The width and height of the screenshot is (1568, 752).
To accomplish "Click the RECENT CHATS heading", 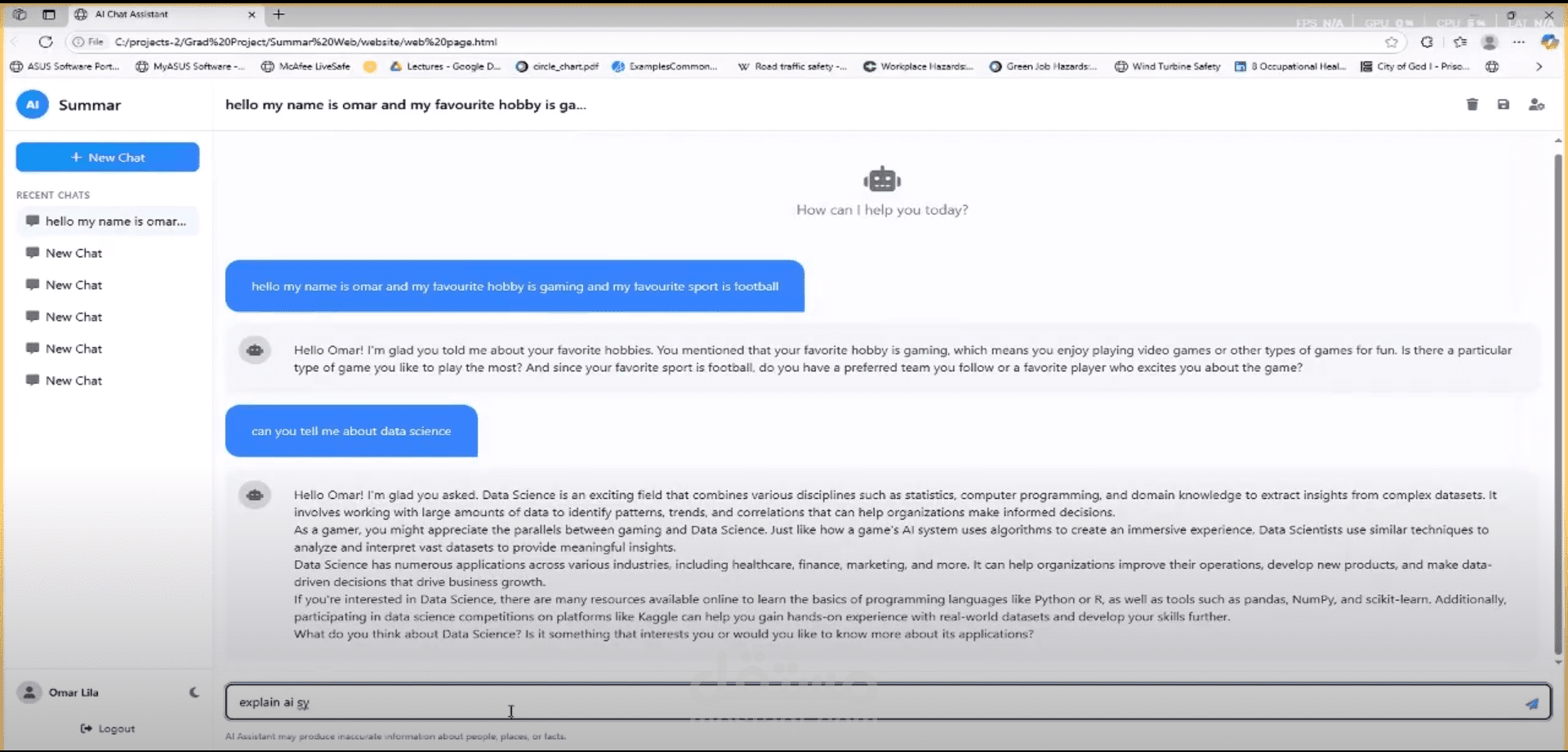I will click(53, 195).
